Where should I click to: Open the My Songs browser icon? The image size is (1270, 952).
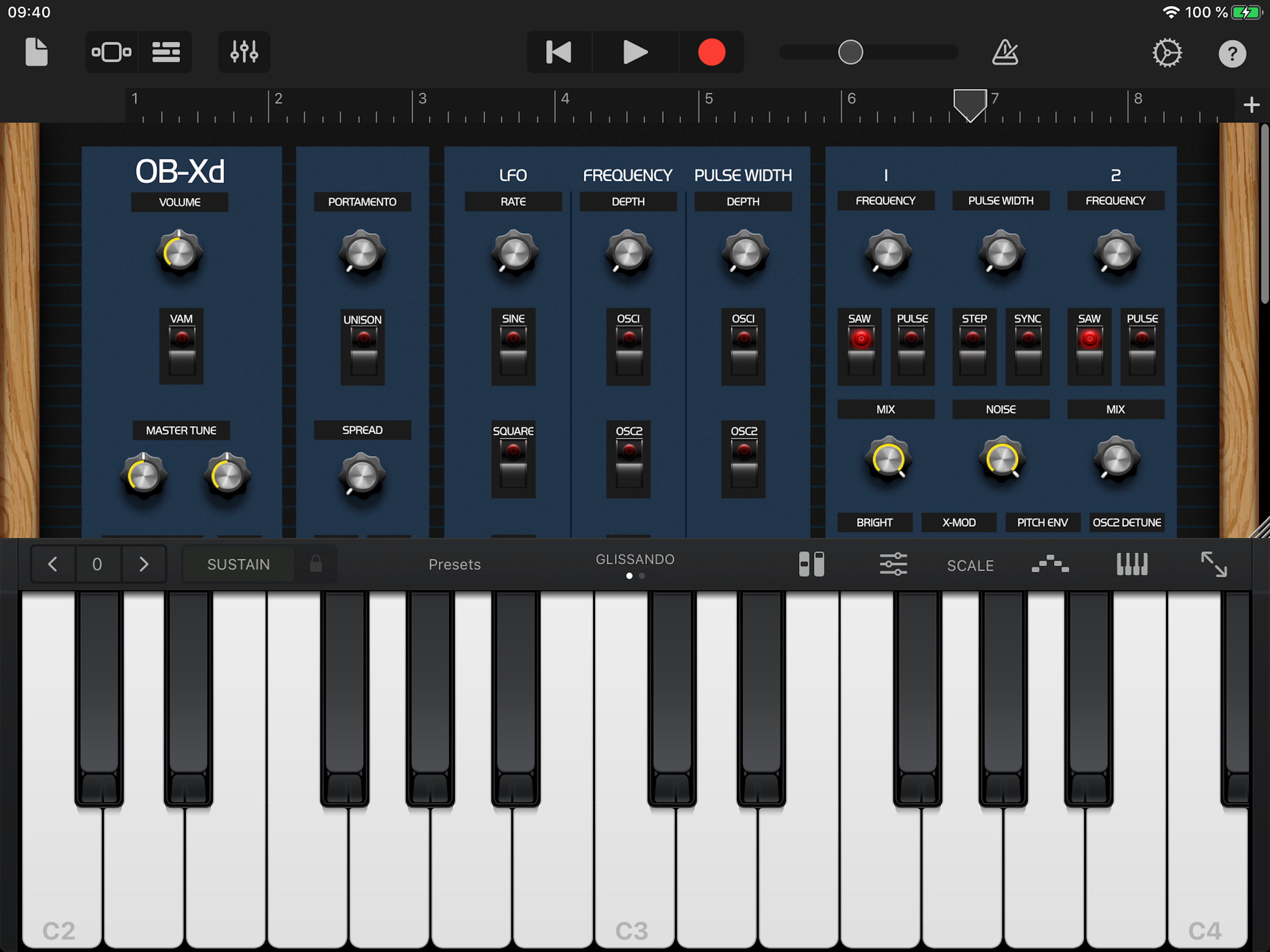pos(36,52)
